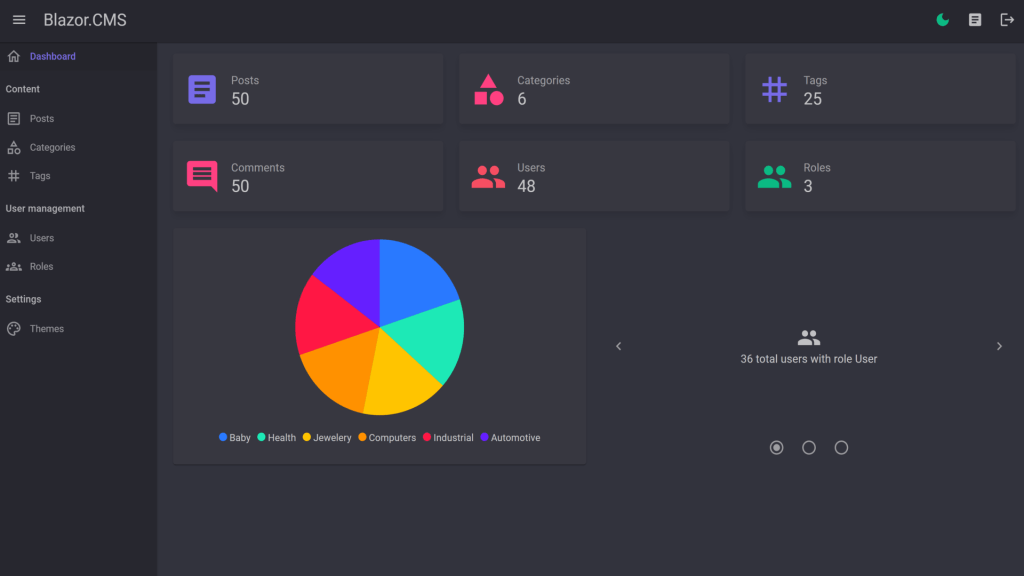1024x576 pixels.
Task: Click the logout icon in header
Action: tap(1007, 20)
